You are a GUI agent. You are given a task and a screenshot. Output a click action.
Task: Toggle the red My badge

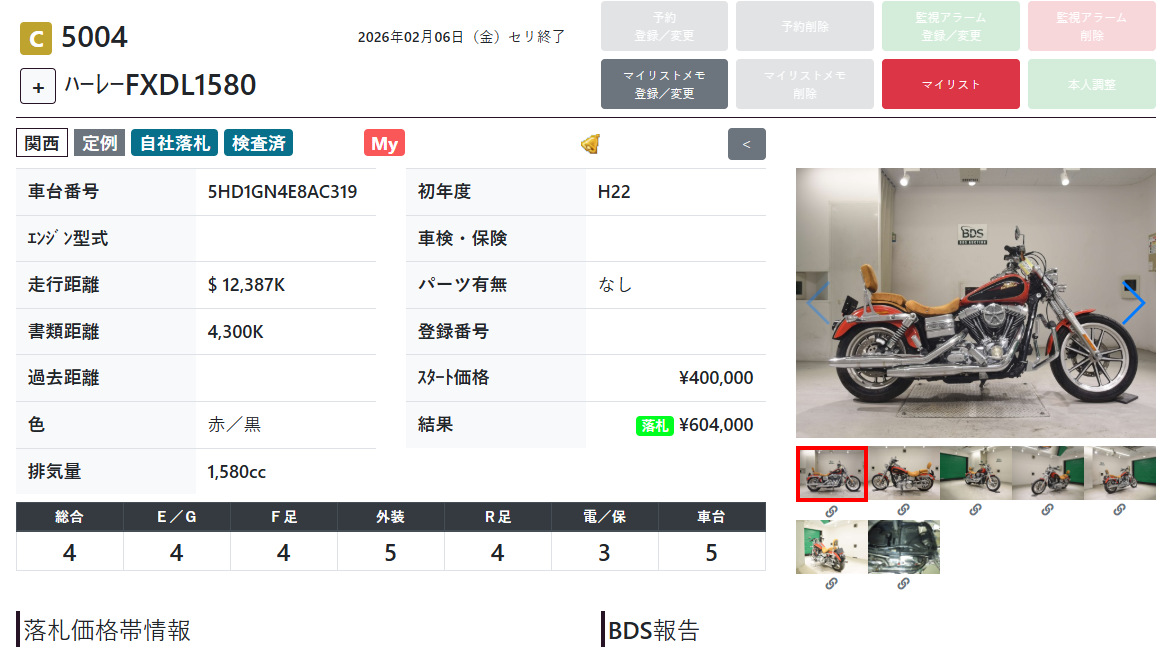click(x=385, y=143)
